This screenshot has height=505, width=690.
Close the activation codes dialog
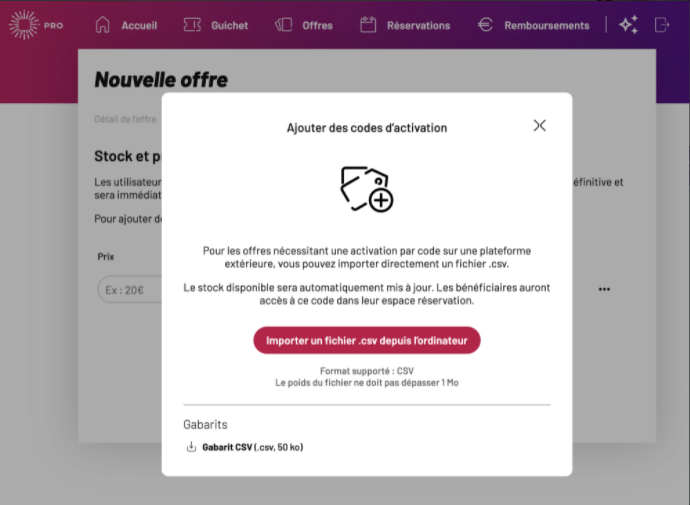tap(540, 126)
